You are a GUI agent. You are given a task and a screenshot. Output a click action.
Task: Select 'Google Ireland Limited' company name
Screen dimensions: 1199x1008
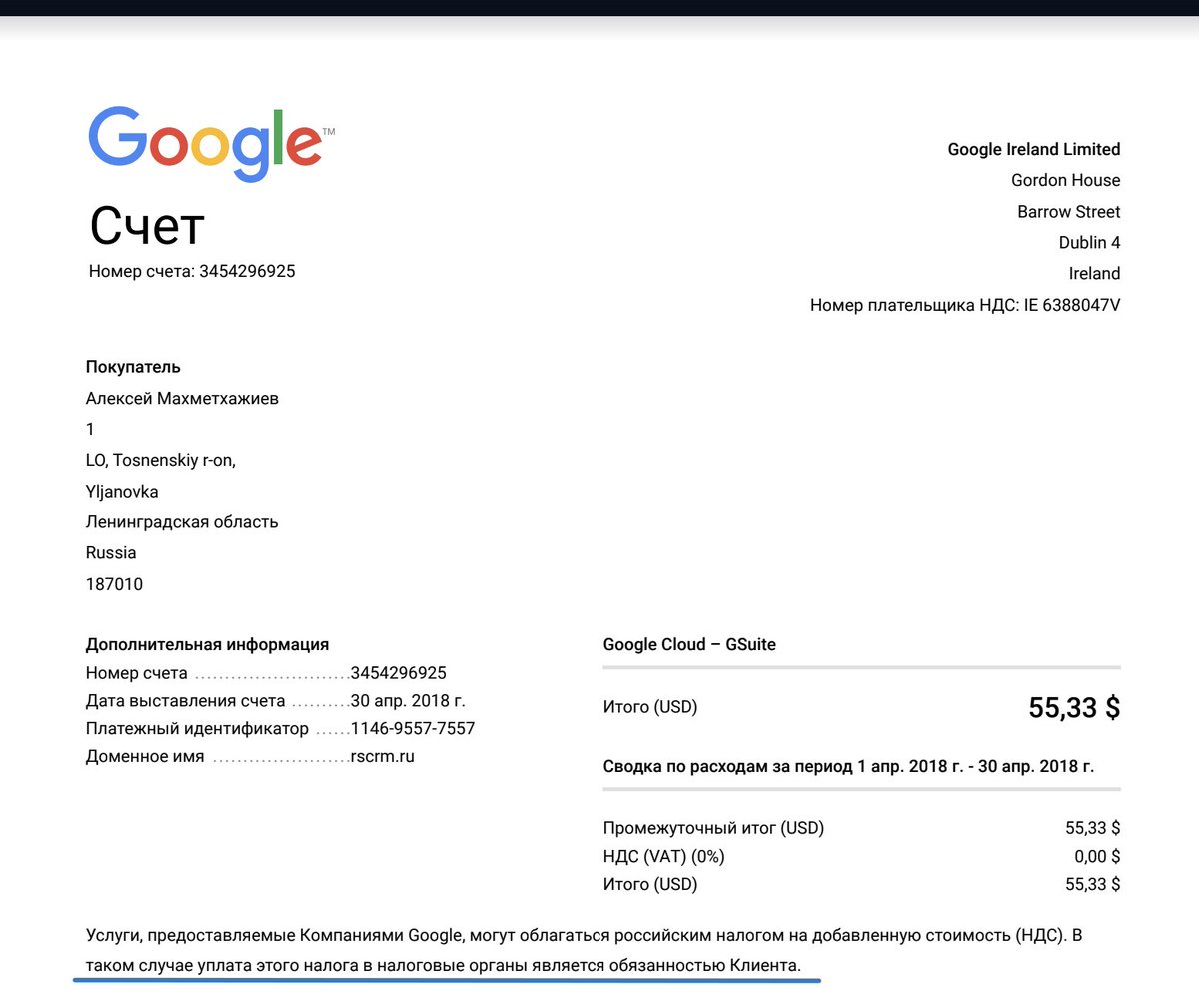(x=1034, y=149)
